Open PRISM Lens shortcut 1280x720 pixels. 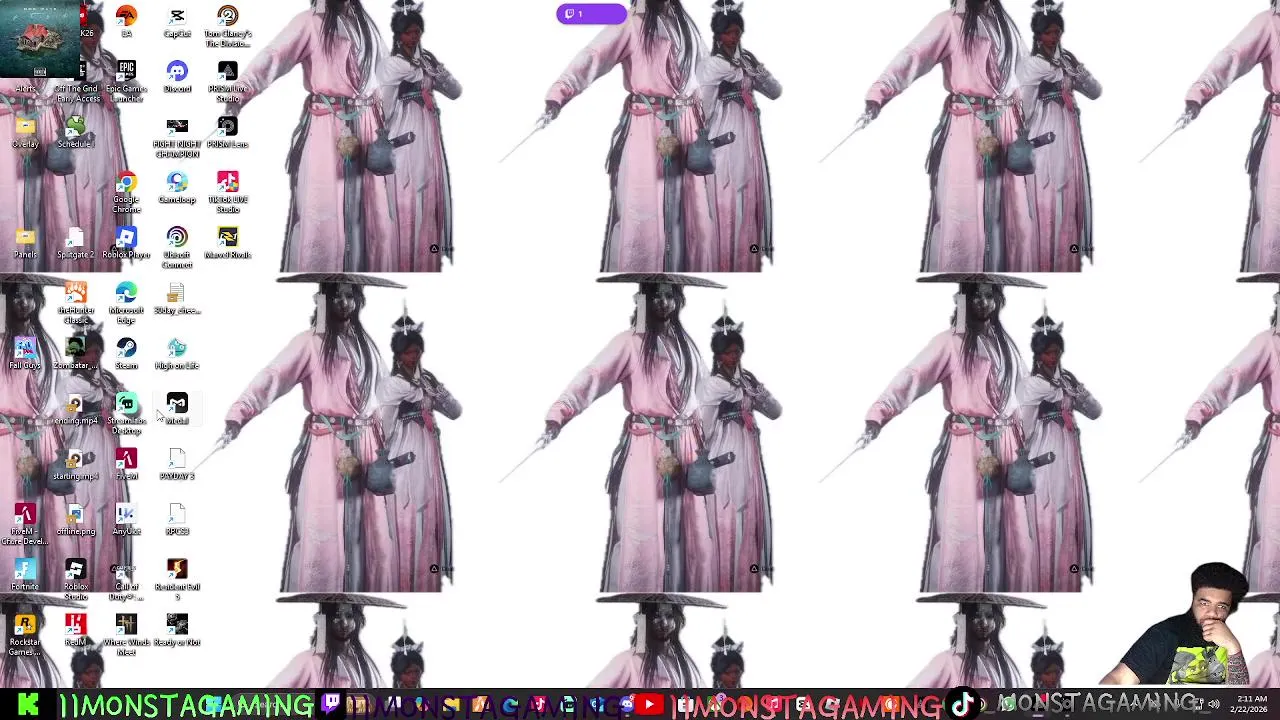point(228,132)
